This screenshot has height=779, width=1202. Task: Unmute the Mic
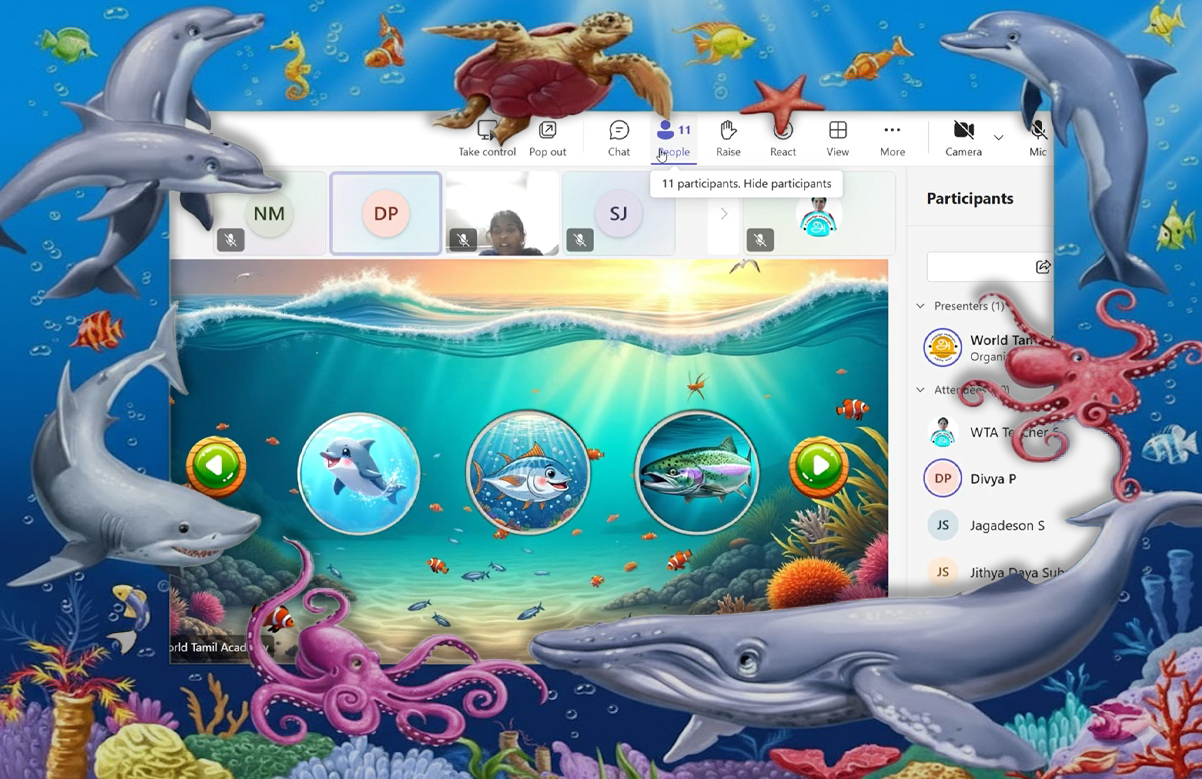(1038, 138)
